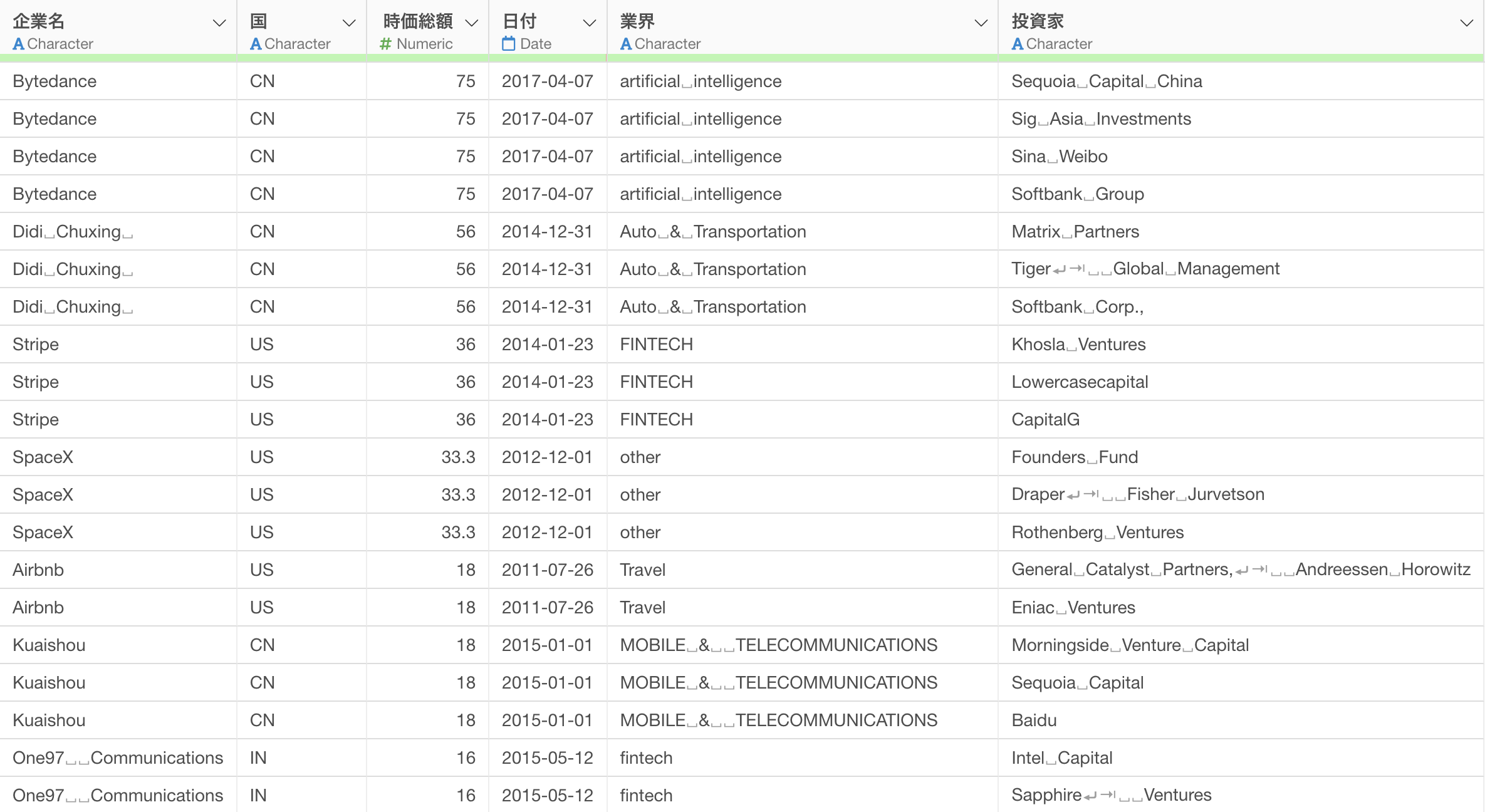Open dropdown menu for 投資家 column
This screenshot has width=1485, height=812.
[x=1466, y=23]
